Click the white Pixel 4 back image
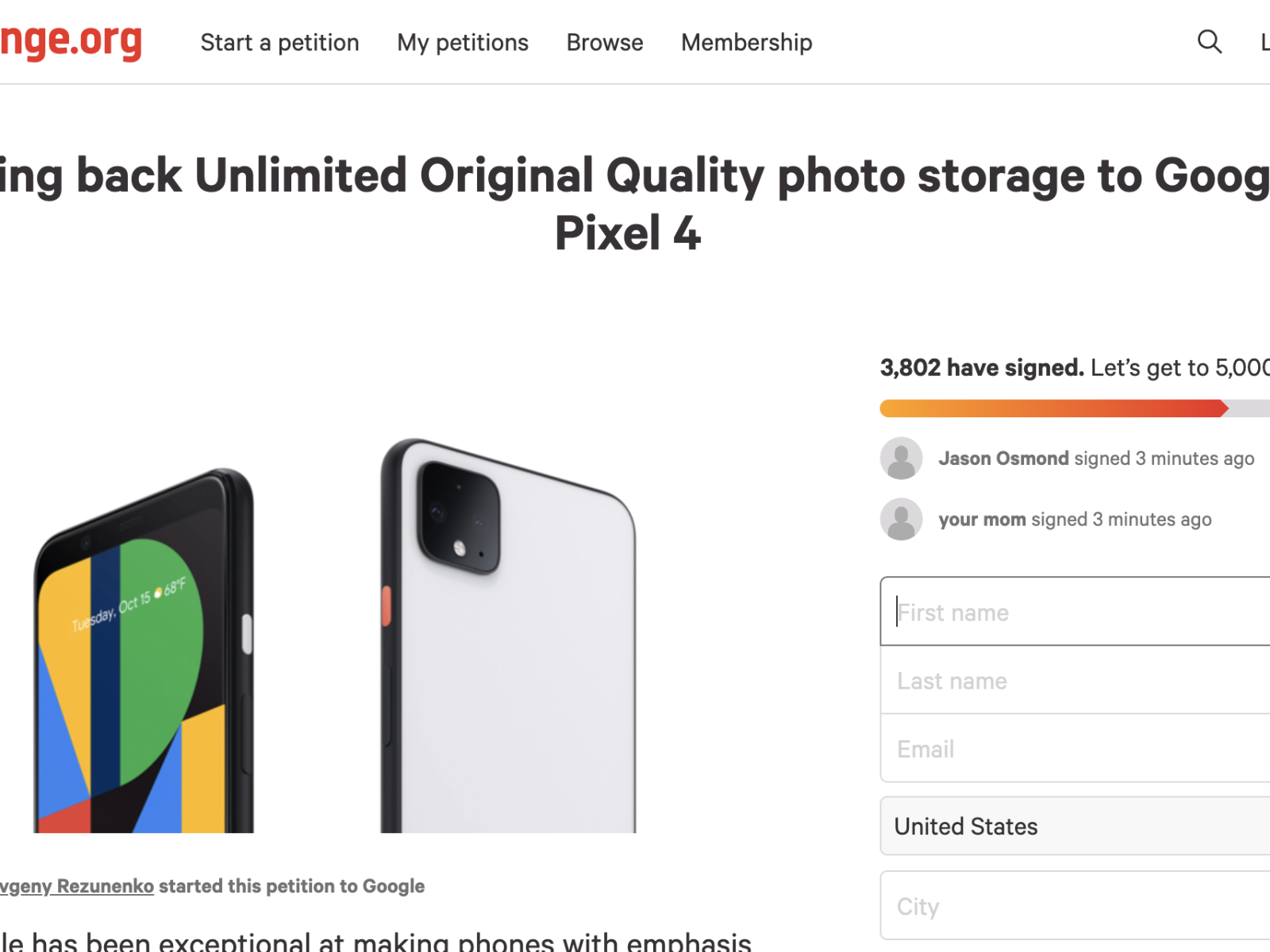This screenshot has height=952, width=1270. coord(508,635)
